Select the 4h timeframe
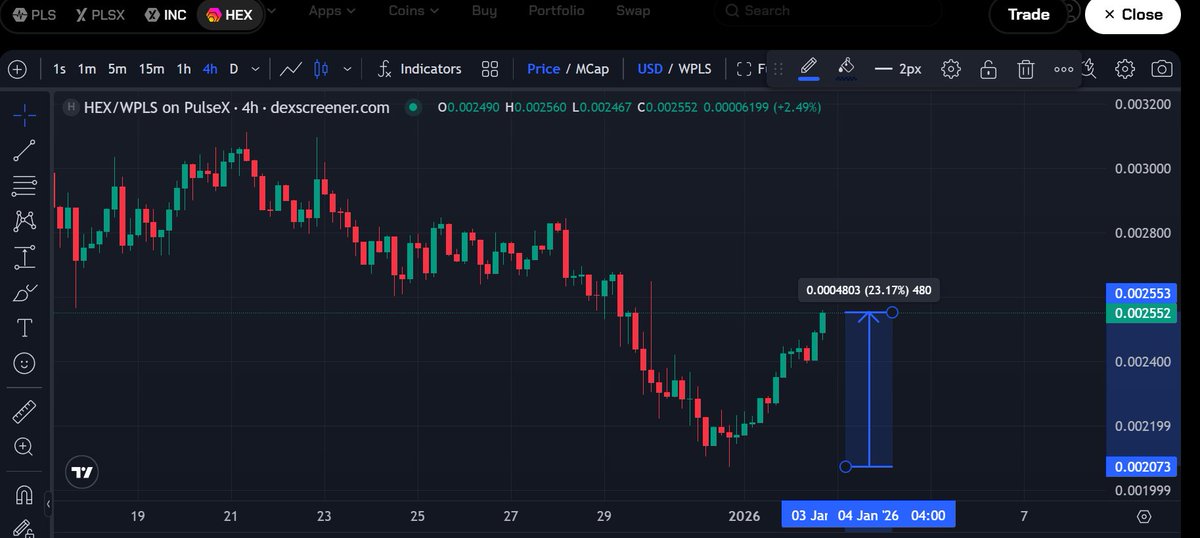The height and width of the screenshot is (538, 1200). [210, 69]
